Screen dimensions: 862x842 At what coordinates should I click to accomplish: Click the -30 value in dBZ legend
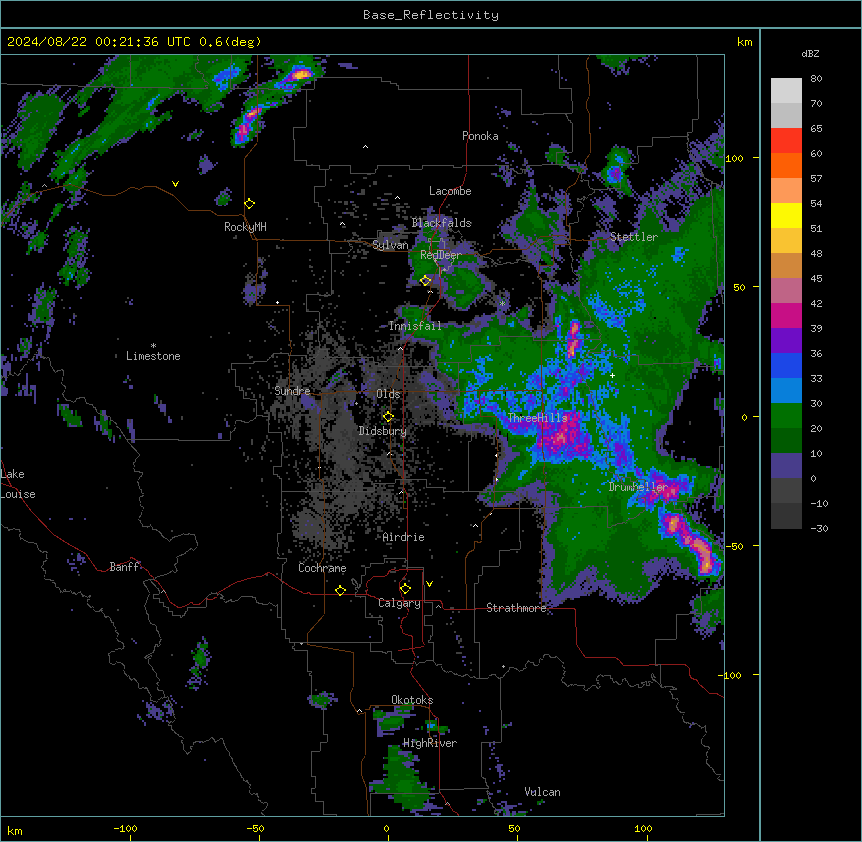pyautogui.click(x=819, y=529)
